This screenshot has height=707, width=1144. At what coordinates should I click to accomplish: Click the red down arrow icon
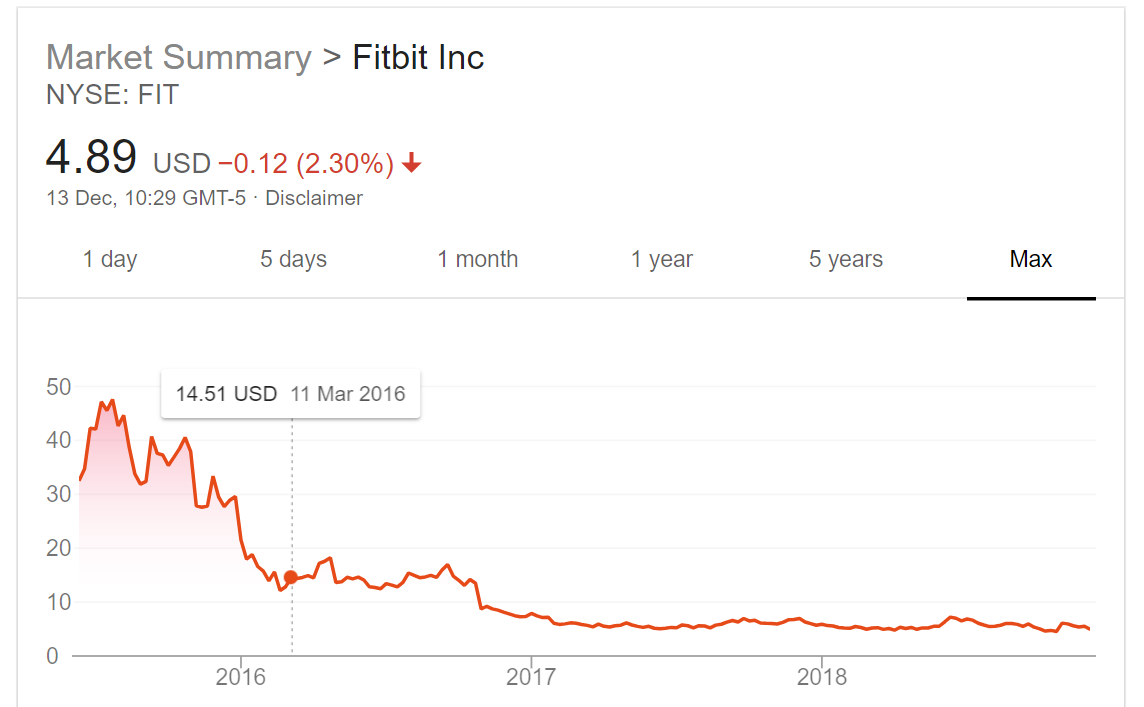point(412,164)
